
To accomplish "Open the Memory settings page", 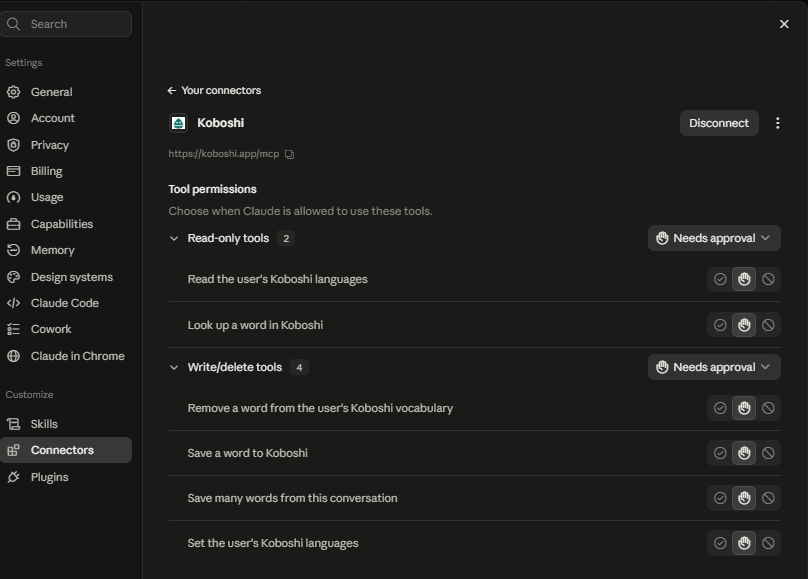I will [x=66, y=250].
